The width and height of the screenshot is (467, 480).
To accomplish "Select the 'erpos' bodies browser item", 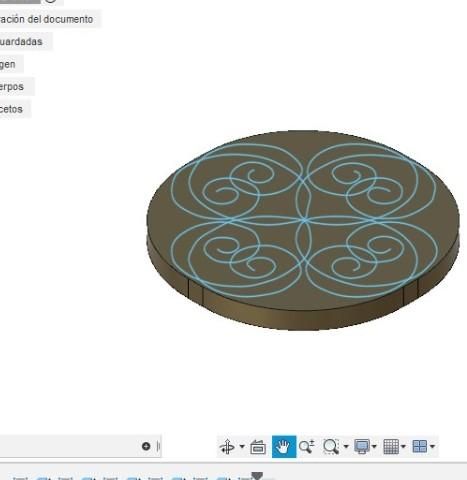I will (x=12, y=87).
